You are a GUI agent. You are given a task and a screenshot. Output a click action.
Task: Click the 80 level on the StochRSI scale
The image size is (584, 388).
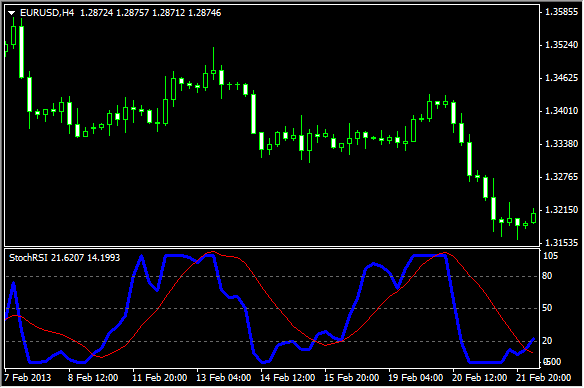547,276
